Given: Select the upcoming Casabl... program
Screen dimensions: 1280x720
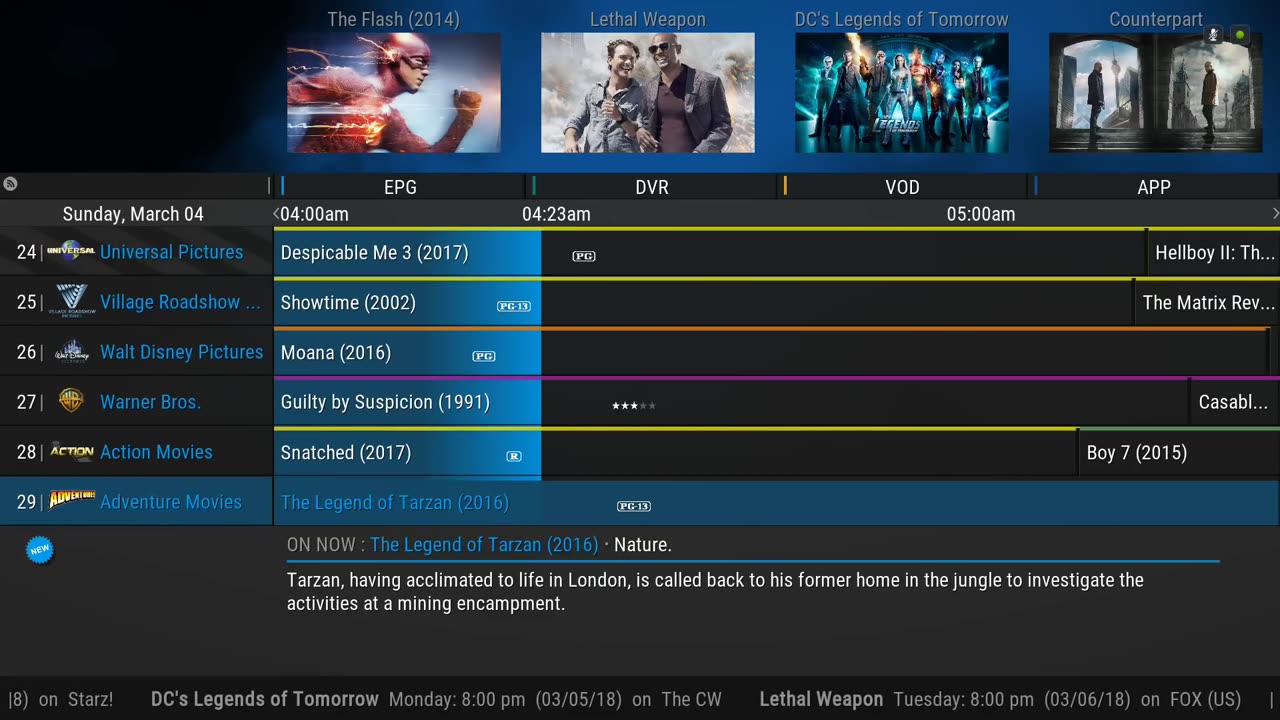Looking at the screenshot, I should [1236, 403].
